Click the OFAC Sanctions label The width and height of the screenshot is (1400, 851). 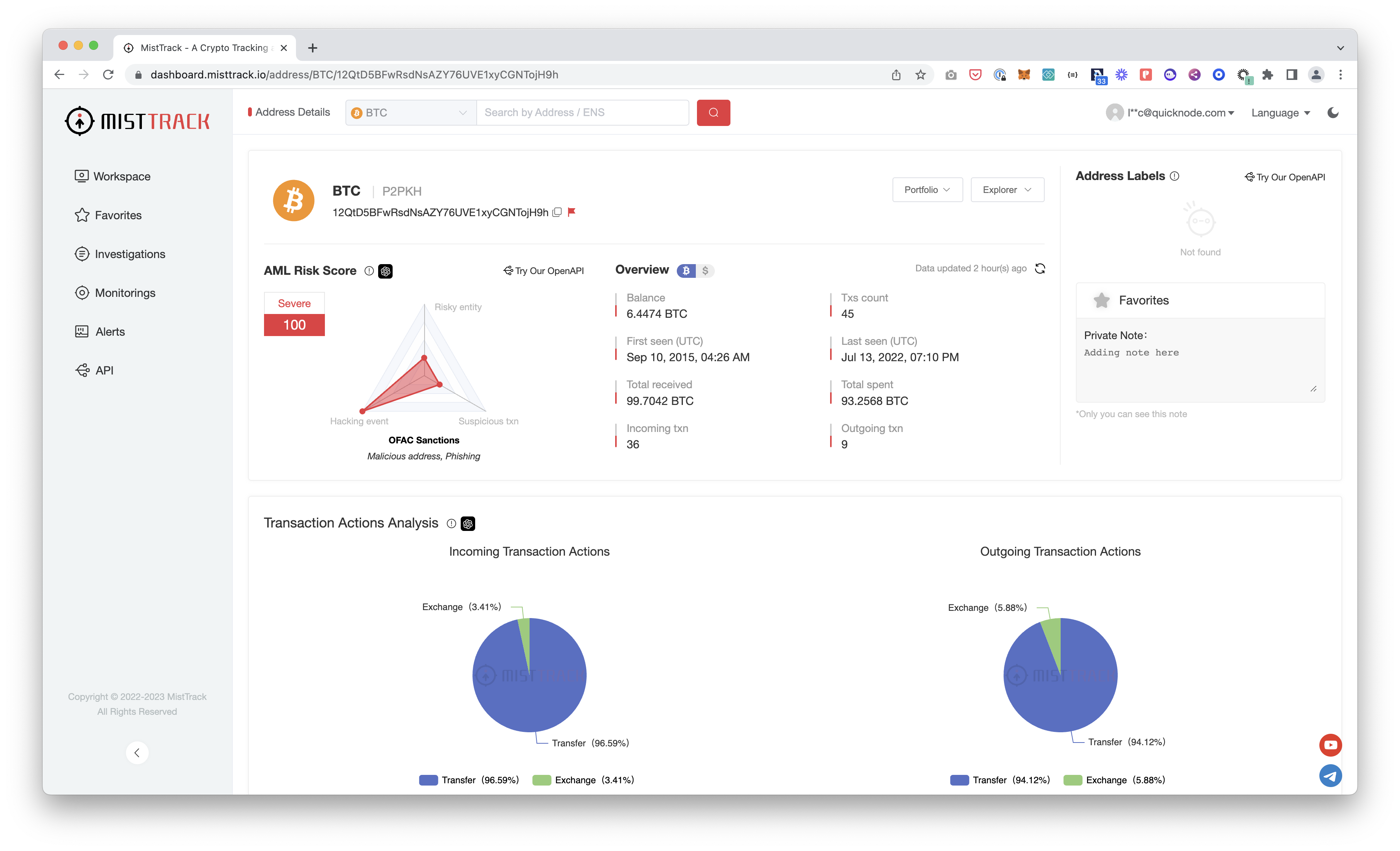424,440
